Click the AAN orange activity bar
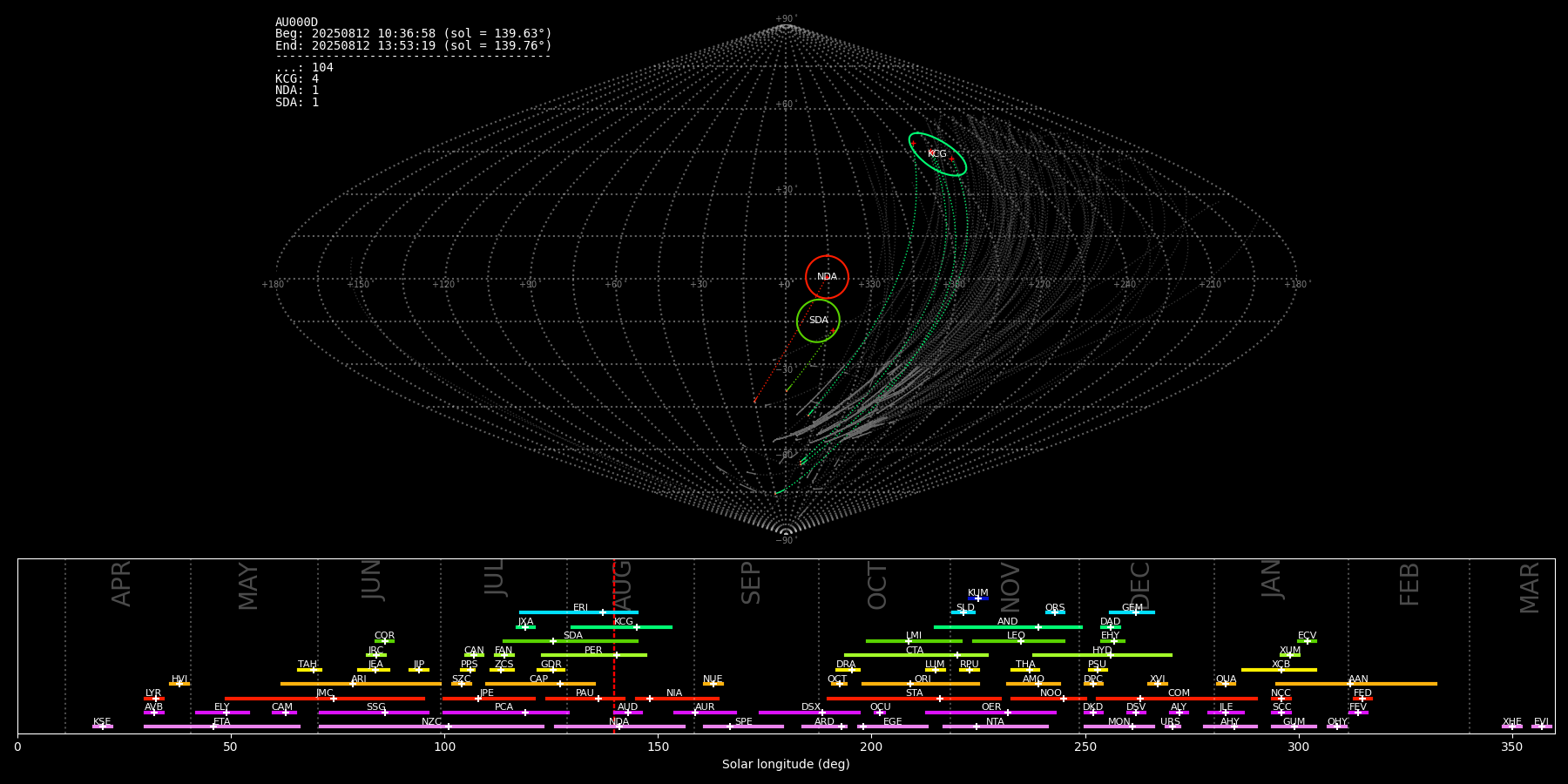Image resolution: width=1568 pixels, height=784 pixels. (1356, 684)
